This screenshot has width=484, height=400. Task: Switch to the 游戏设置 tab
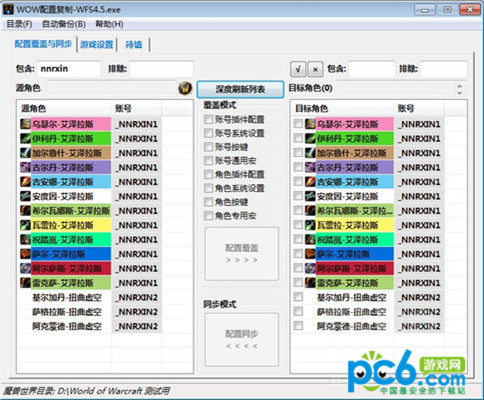point(97,44)
